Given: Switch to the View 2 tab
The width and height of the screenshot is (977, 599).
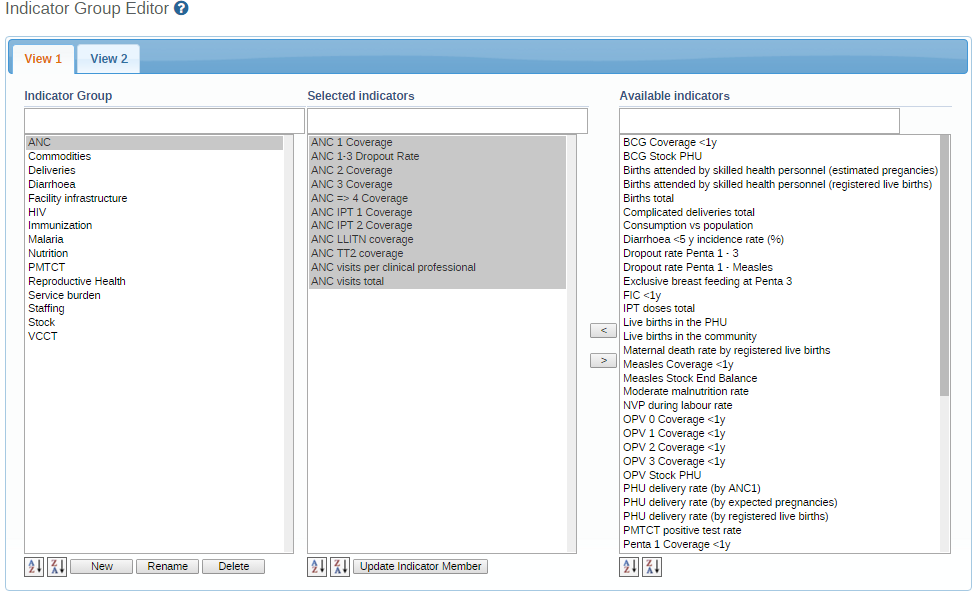Looking at the screenshot, I should pos(109,59).
